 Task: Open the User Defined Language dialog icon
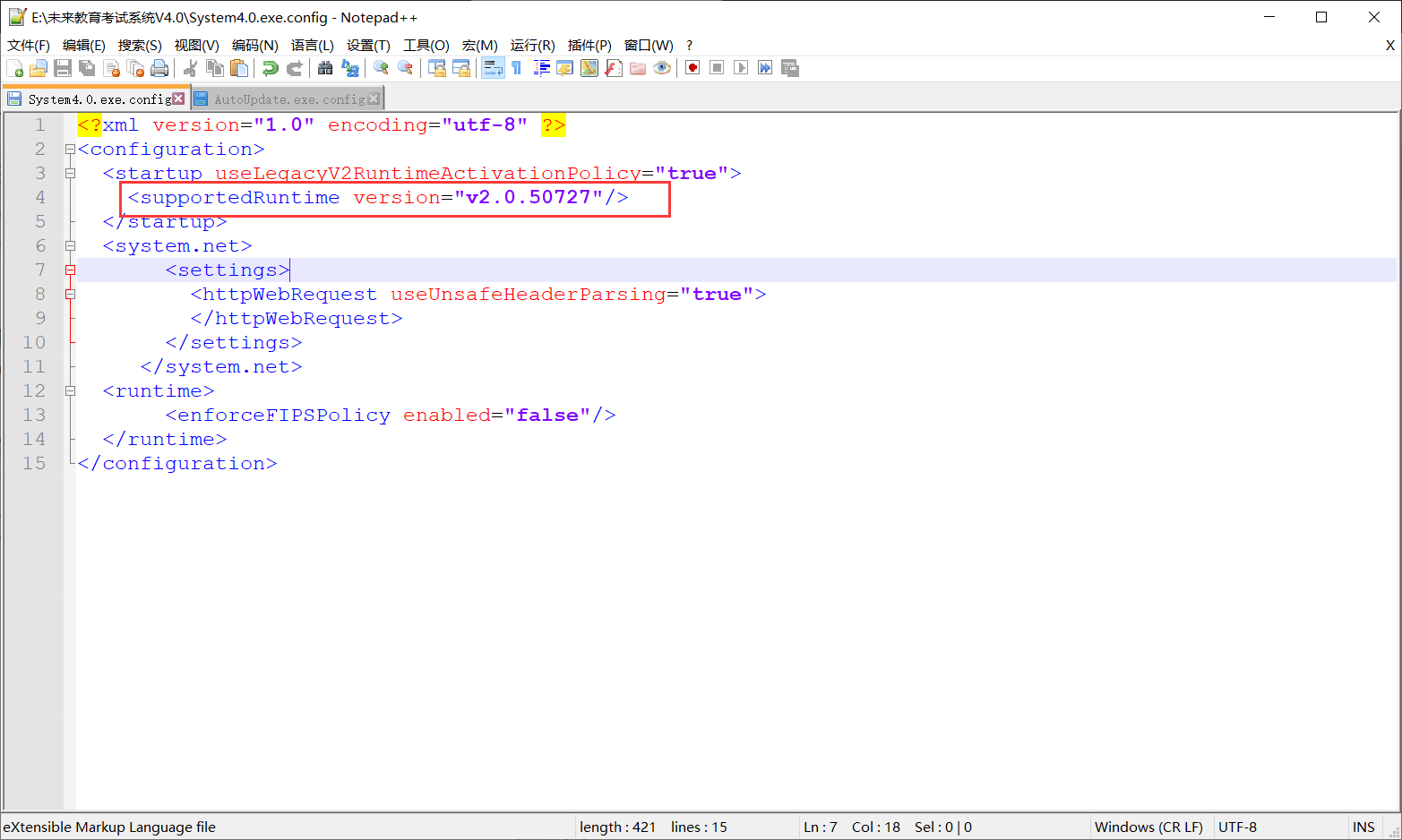click(x=565, y=68)
